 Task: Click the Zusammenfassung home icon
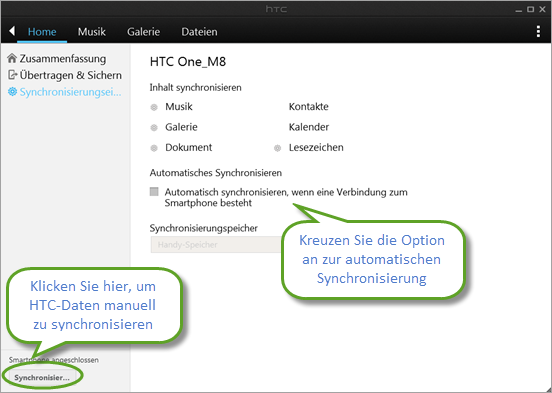[x=12, y=58]
